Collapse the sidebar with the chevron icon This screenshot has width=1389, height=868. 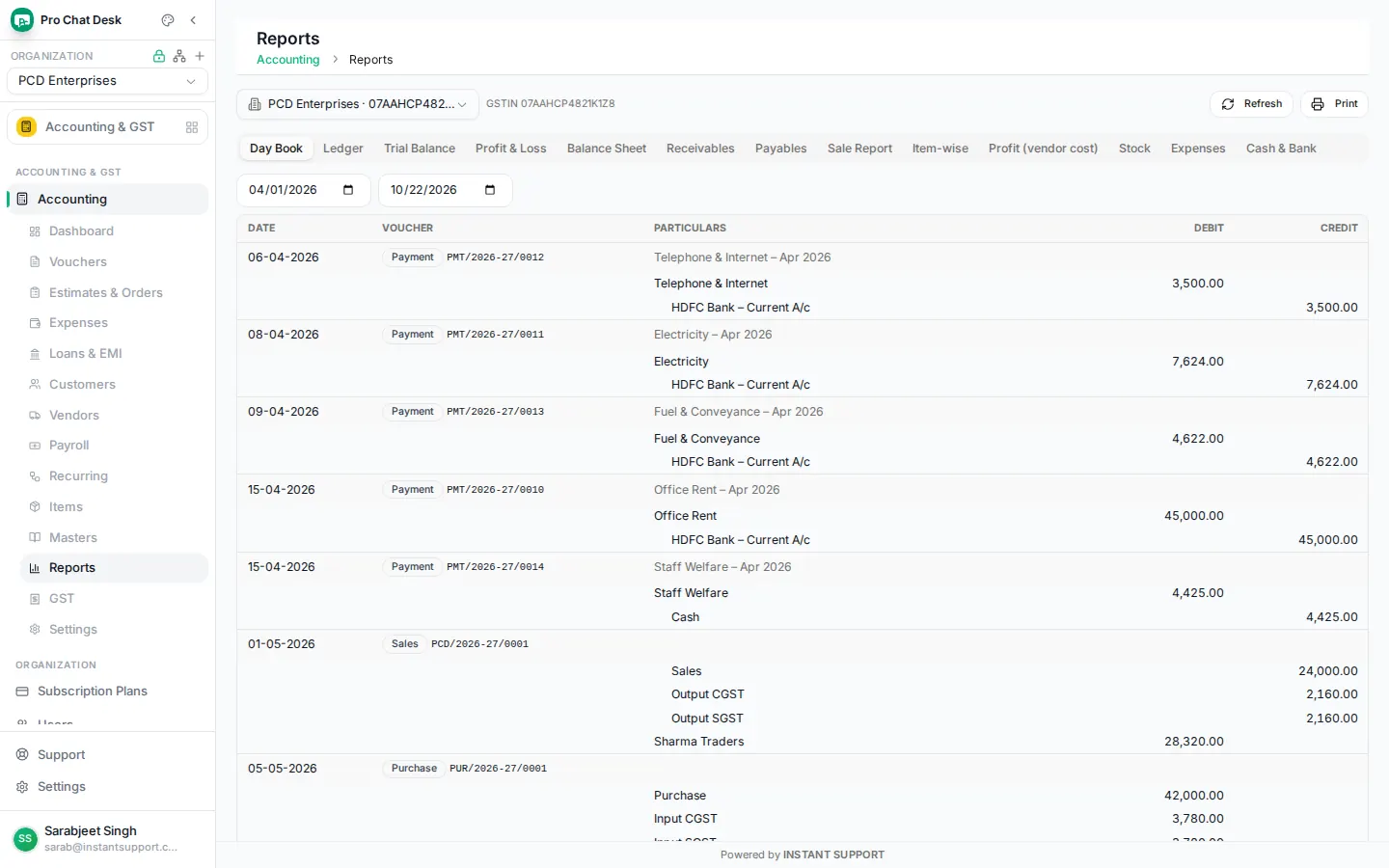click(193, 20)
